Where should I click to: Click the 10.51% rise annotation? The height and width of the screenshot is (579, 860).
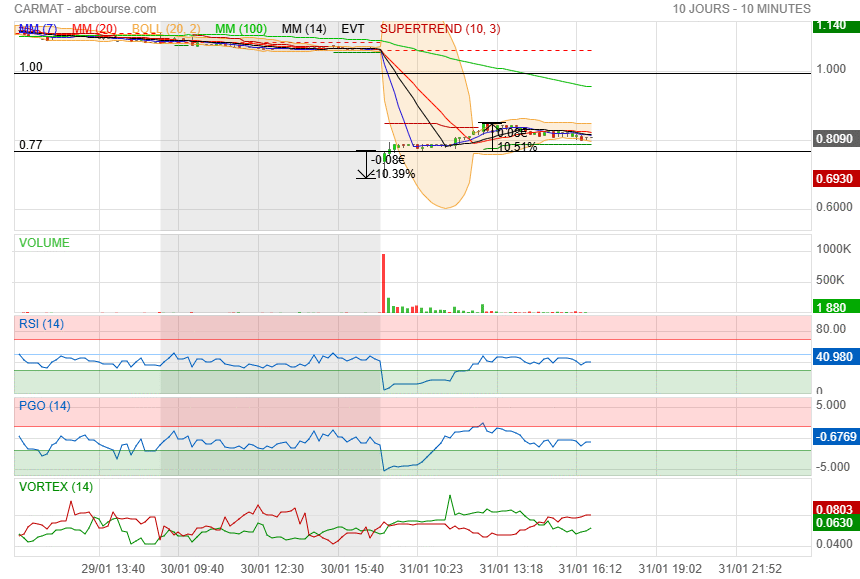click(x=517, y=146)
